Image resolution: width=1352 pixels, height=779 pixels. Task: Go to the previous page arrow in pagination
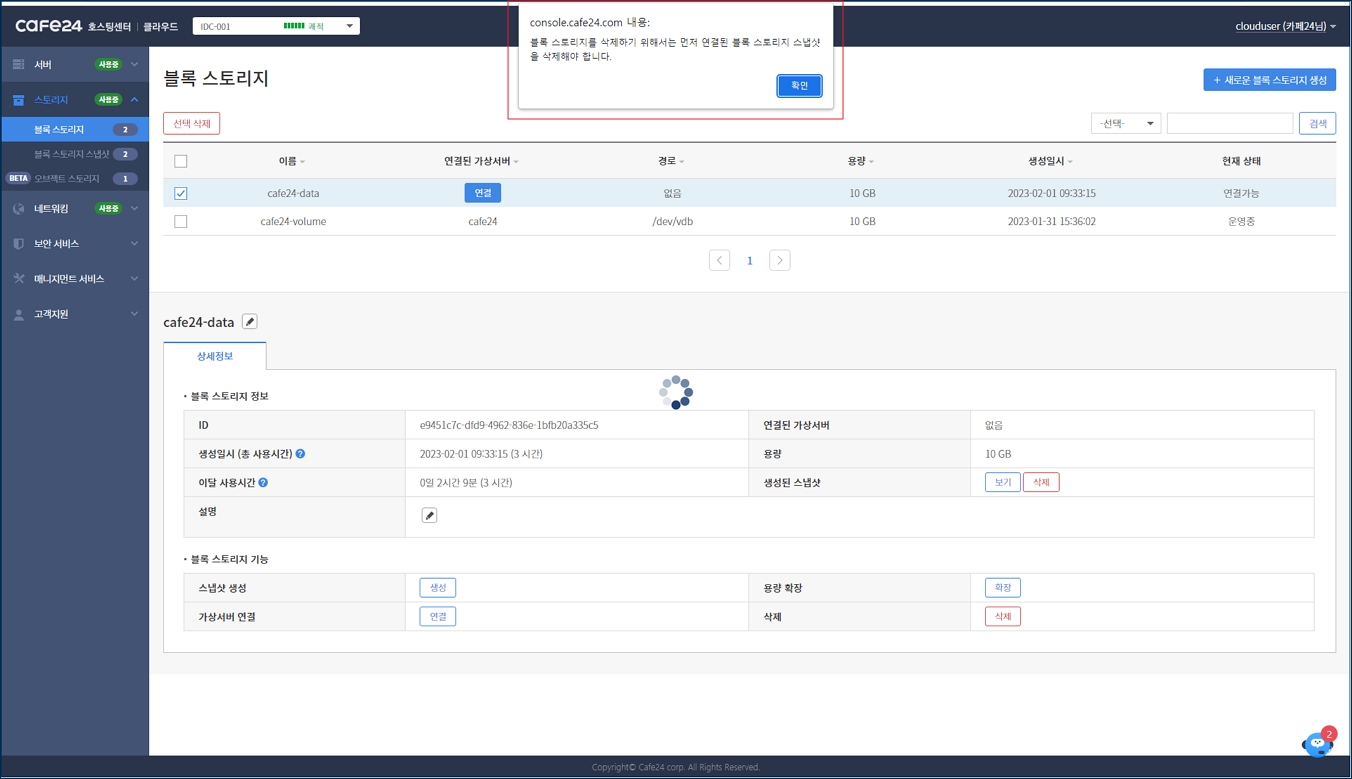coord(719,260)
